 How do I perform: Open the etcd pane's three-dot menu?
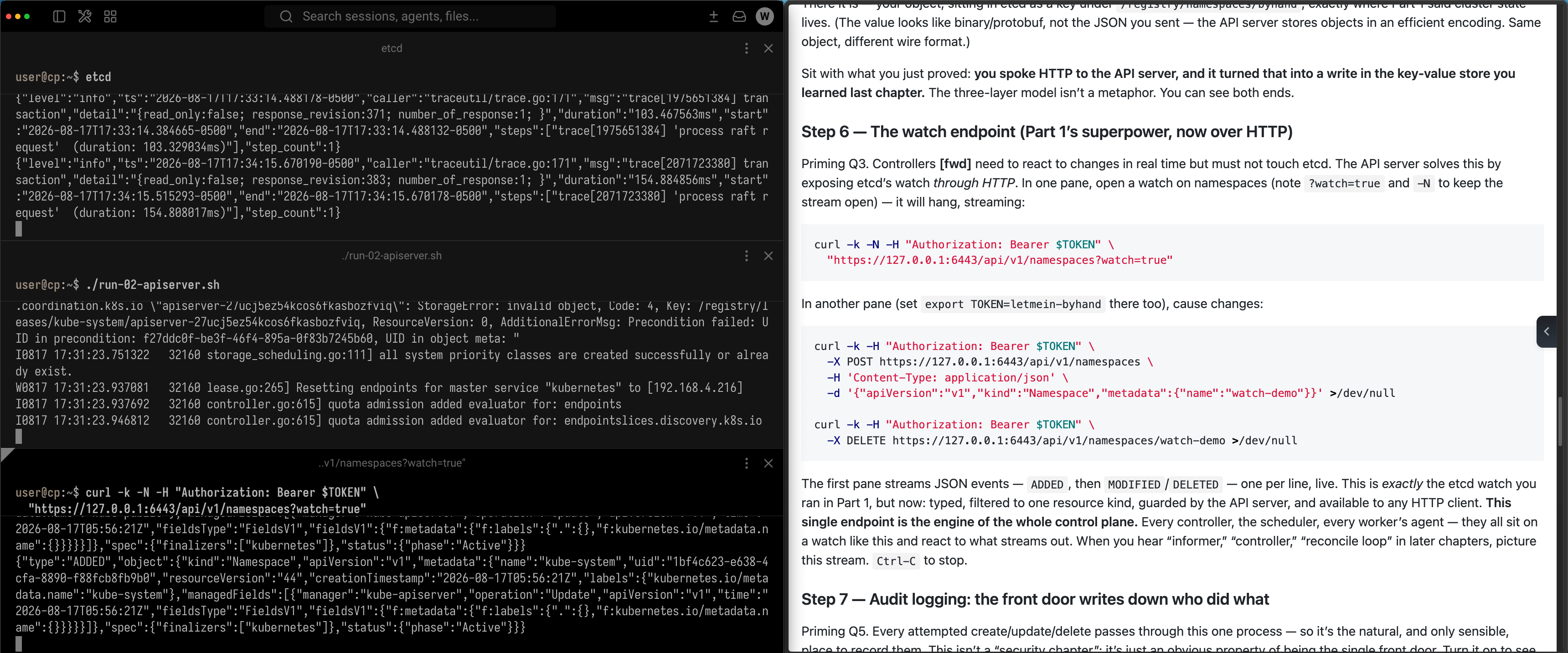[x=746, y=48]
